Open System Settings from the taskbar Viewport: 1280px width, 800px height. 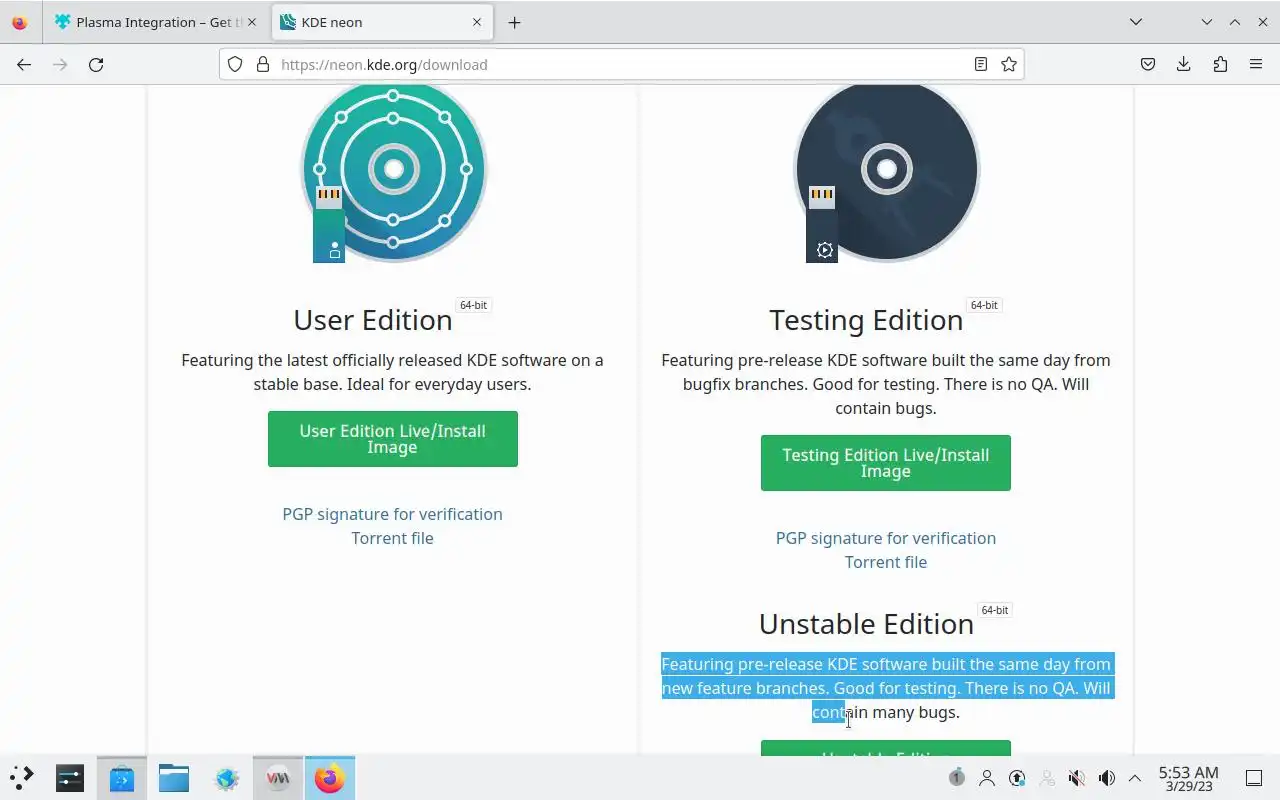click(70, 778)
